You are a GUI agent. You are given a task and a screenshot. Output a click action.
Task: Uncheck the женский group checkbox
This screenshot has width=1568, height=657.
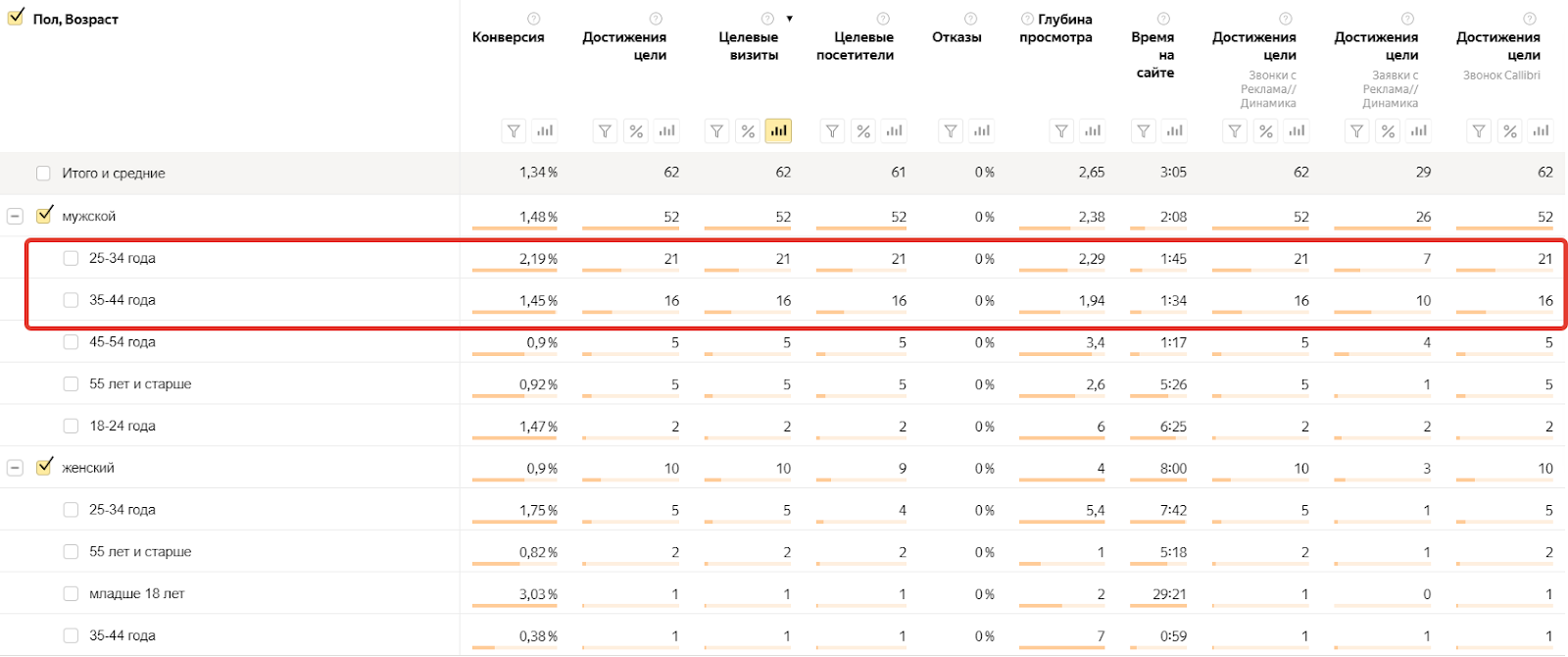pyautogui.click(x=44, y=466)
